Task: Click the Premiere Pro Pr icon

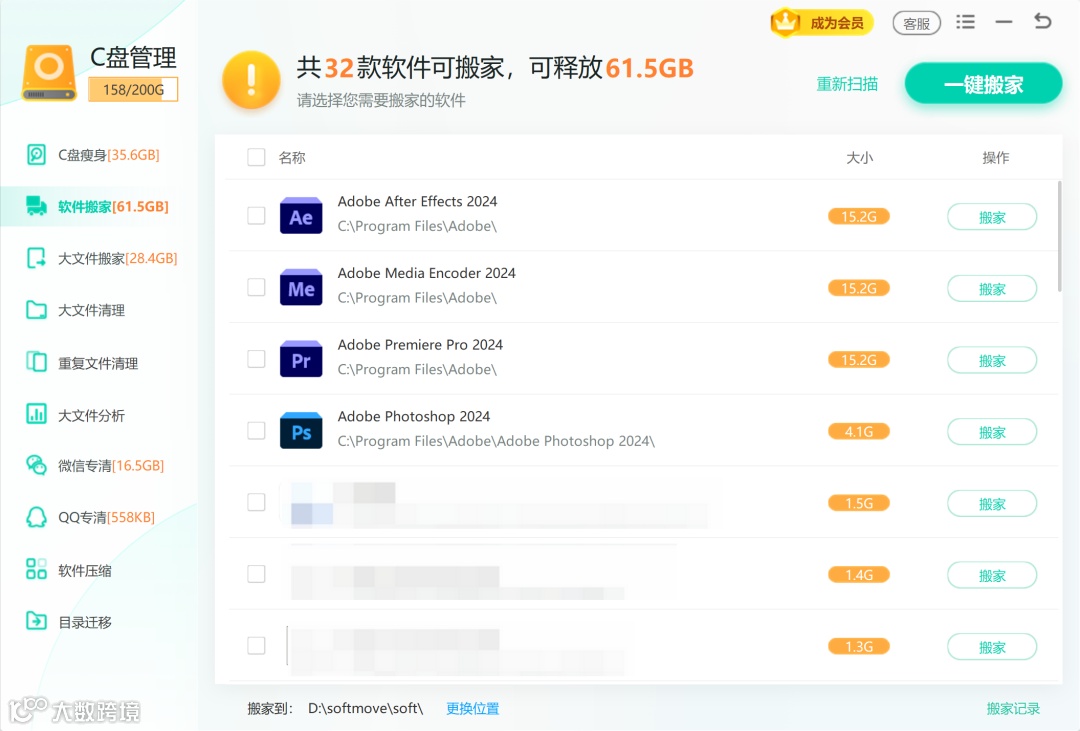Action: (x=301, y=359)
